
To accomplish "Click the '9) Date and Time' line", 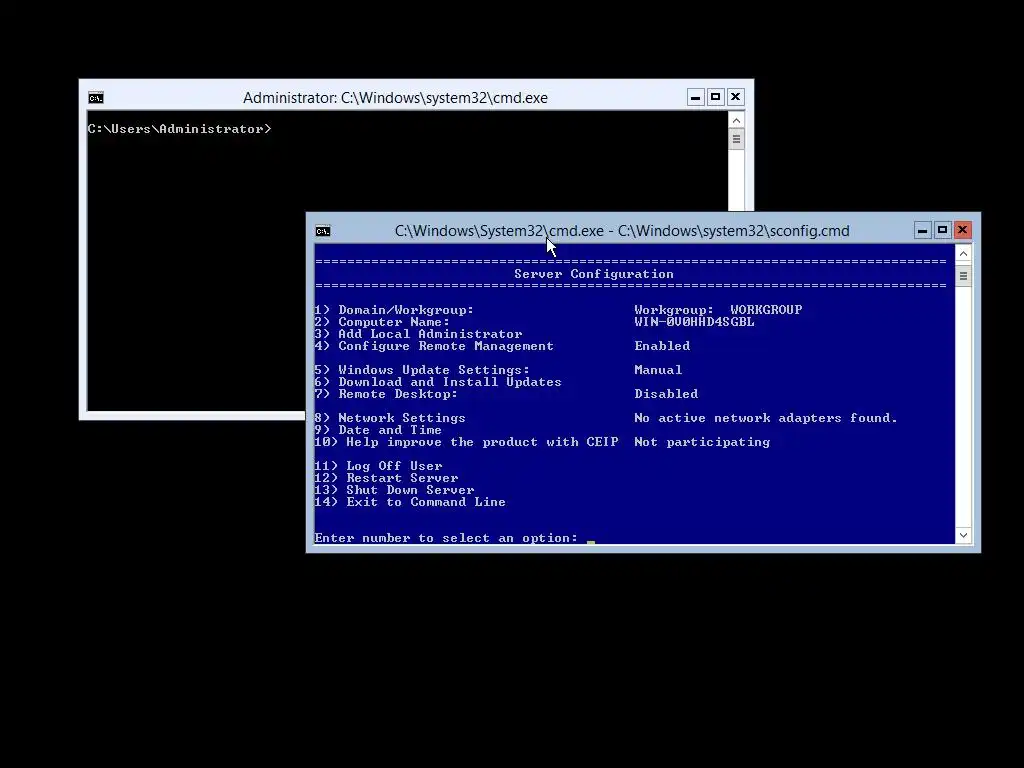I will 378,430.
